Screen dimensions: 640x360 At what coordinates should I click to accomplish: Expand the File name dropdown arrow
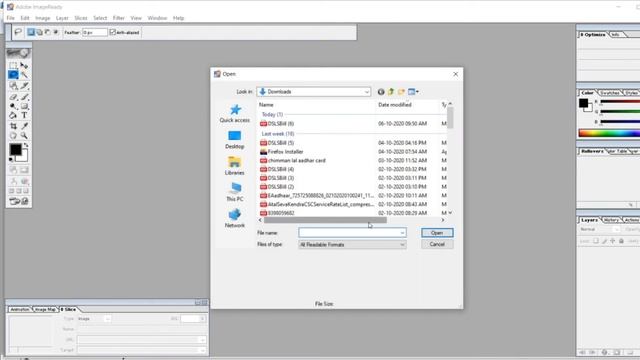coord(402,233)
